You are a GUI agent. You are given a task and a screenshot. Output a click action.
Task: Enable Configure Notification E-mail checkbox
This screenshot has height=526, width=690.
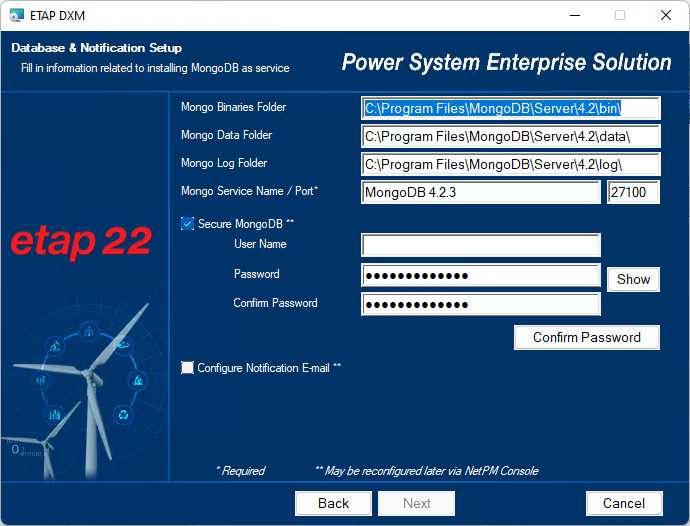click(x=187, y=368)
